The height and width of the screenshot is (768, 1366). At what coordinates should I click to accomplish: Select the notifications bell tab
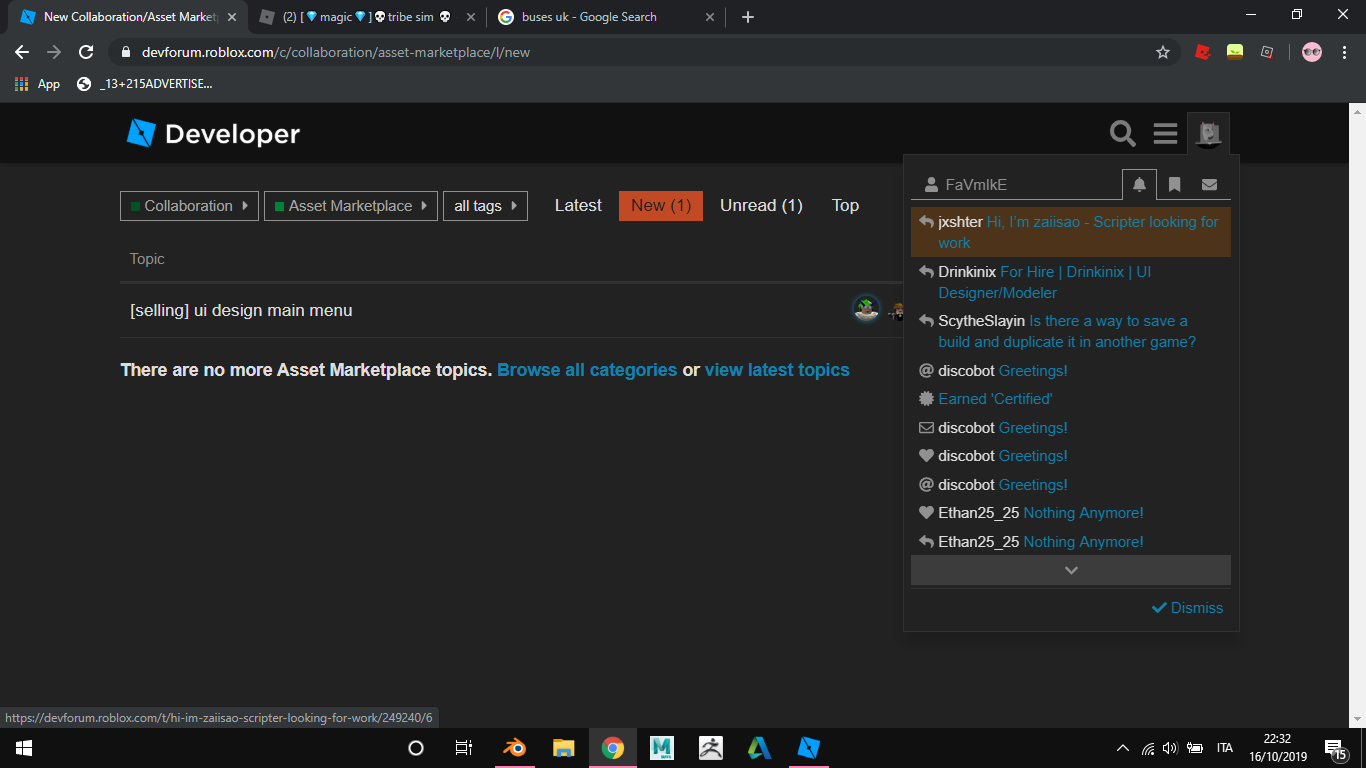coord(1139,184)
